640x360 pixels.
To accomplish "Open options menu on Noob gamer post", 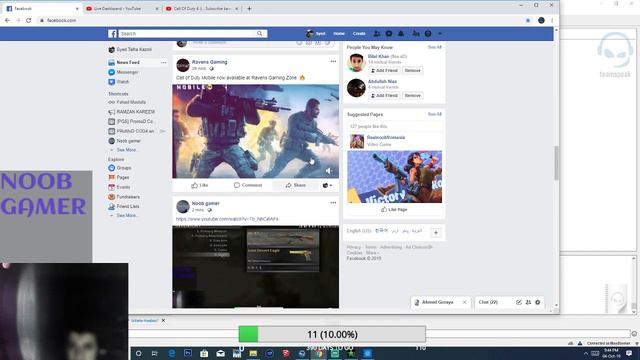I will pyautogui.click(x=333, y=202).
